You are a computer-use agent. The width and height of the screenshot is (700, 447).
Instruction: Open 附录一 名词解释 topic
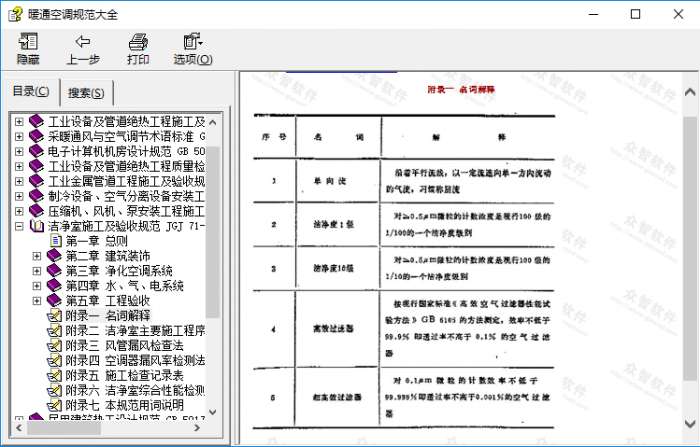(108, 316)
